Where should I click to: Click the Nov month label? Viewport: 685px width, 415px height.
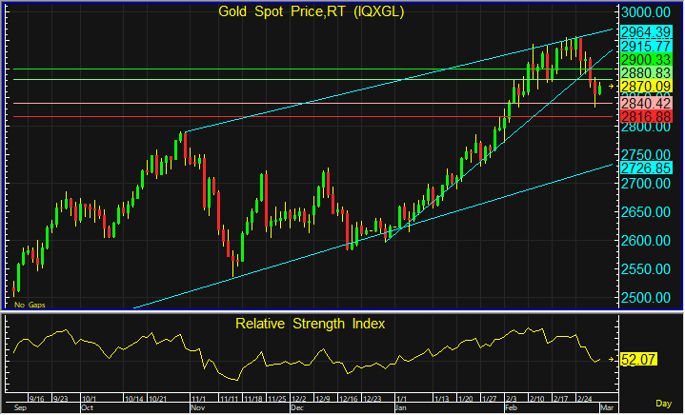(x=198, y=408)
